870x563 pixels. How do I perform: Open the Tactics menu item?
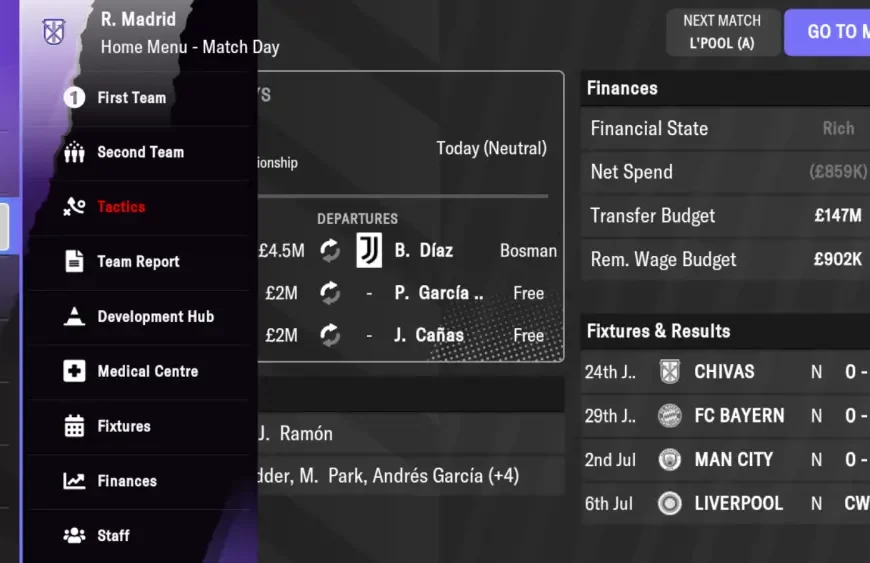121,207
